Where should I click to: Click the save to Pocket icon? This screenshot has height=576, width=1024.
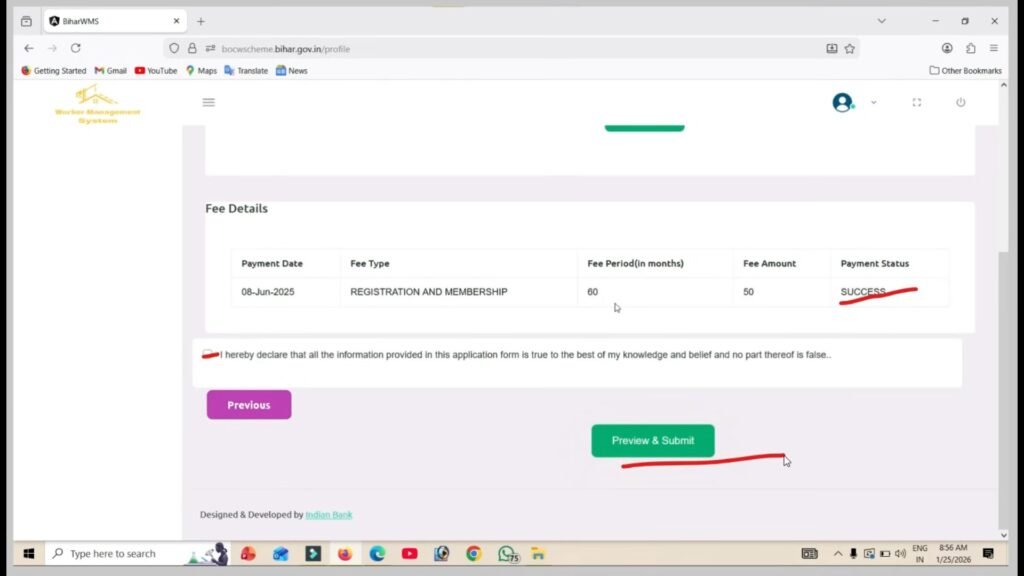click(830, 47)
